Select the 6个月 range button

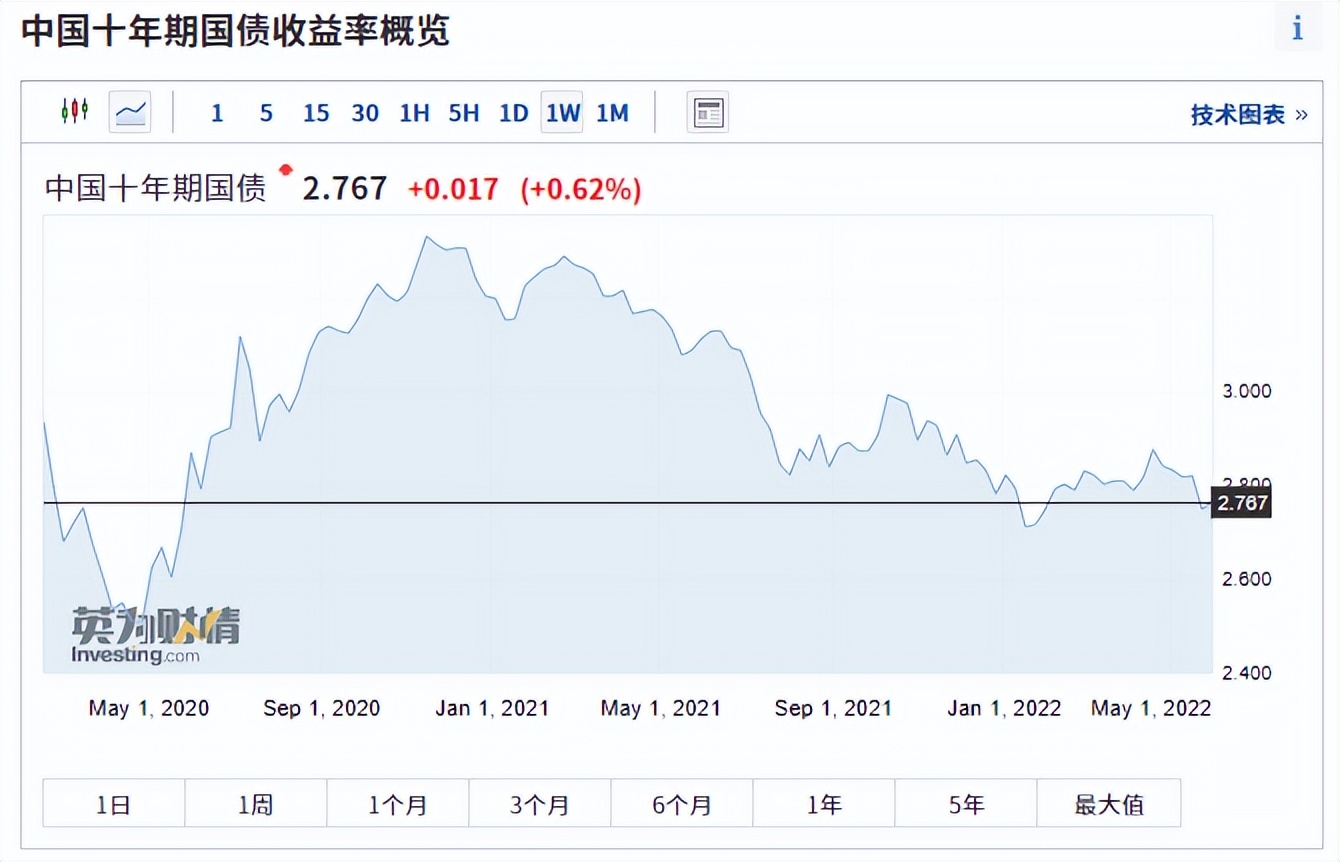(x=682, y=803)
